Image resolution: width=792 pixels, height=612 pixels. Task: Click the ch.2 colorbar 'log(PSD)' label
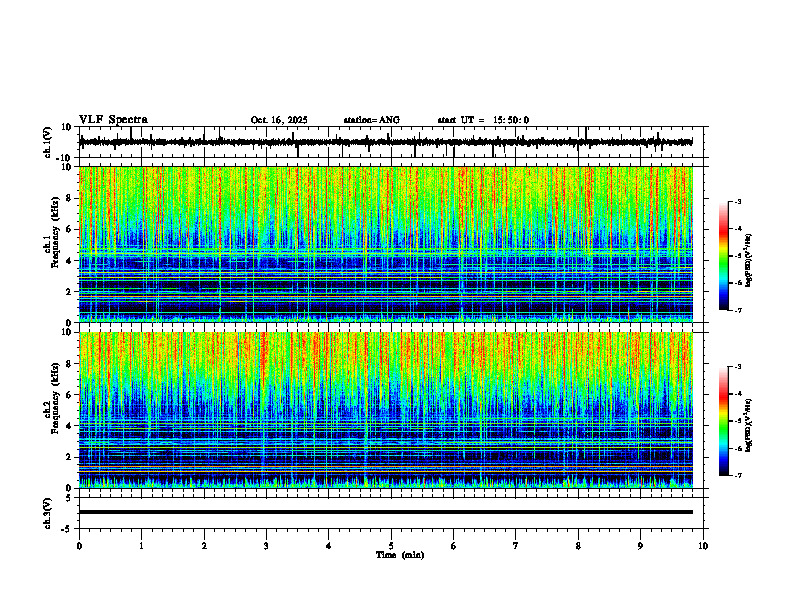pyautogui.click(x=748, y=425)
